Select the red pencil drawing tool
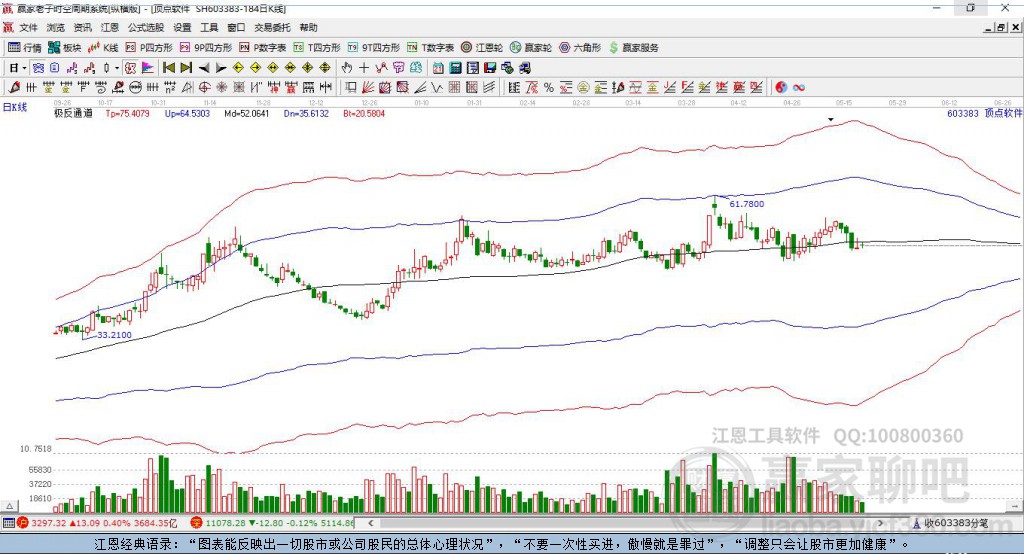This screenshot has height=554, width=1024. click(x=14, y=88)
